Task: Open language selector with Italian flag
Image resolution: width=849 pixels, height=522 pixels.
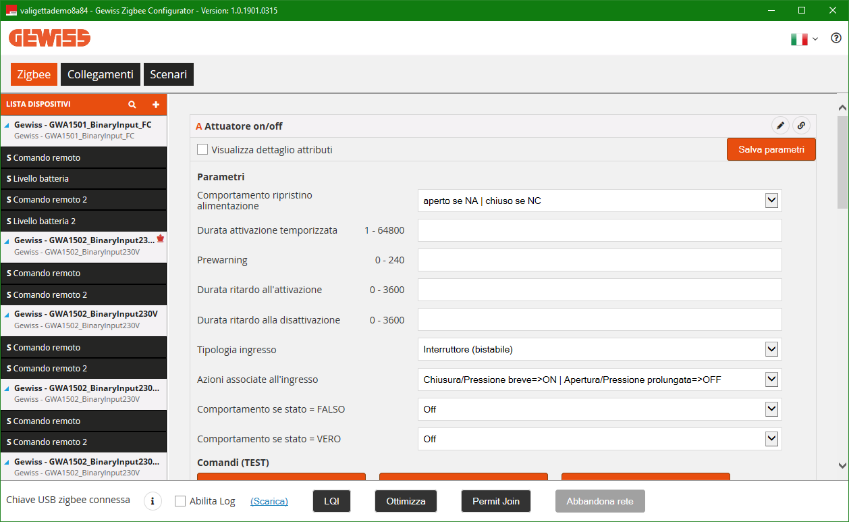Action: 804,39
